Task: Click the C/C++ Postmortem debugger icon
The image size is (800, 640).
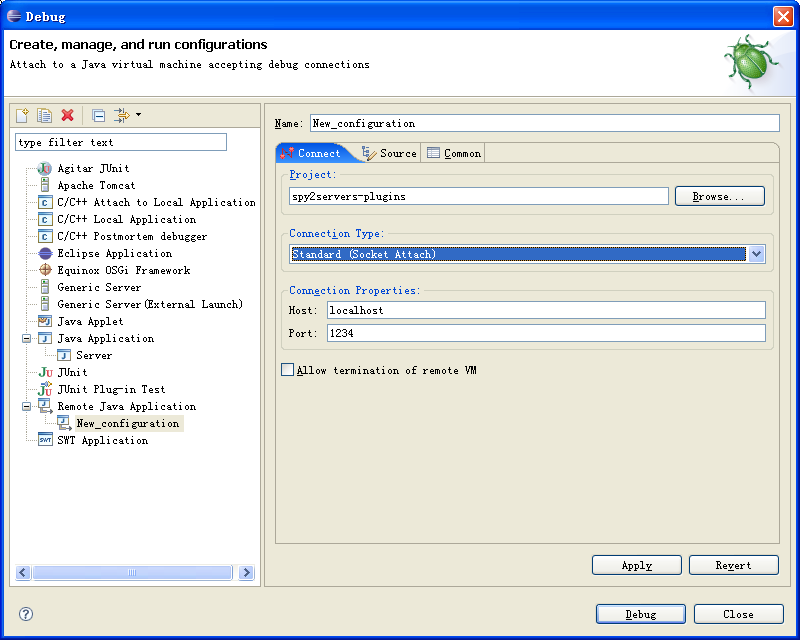Action: point(45,237)
